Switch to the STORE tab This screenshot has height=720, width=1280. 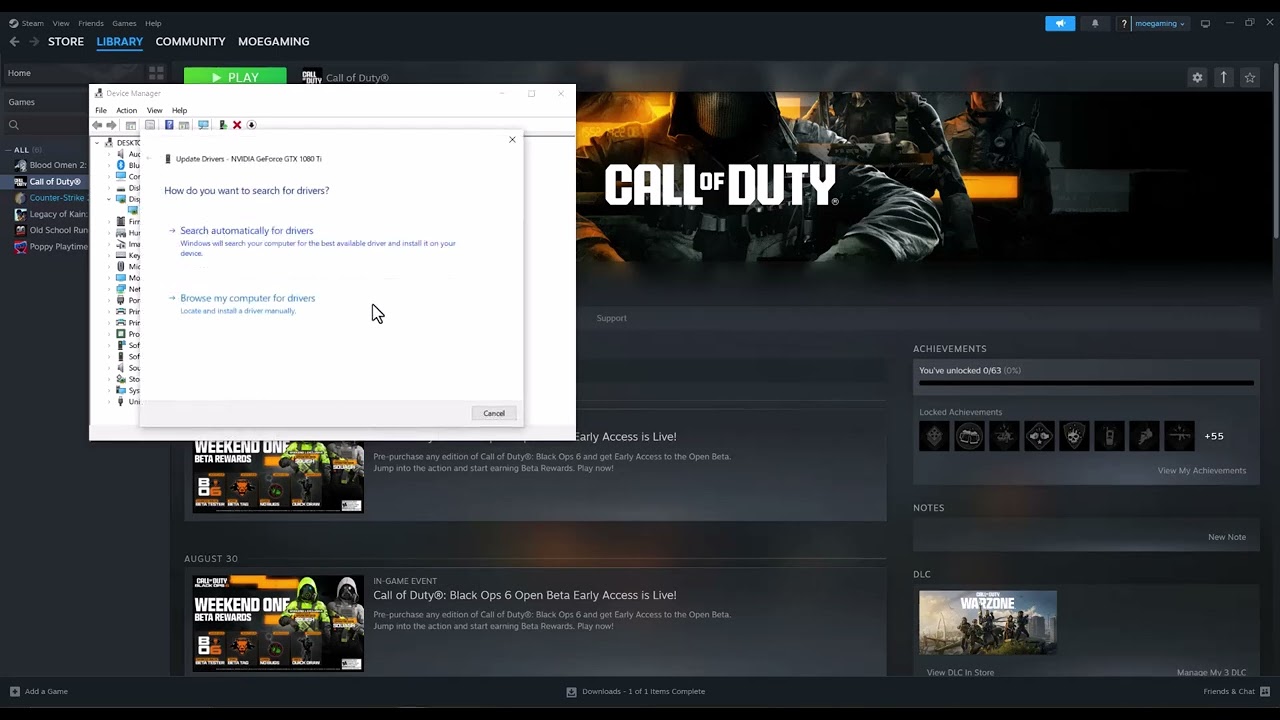coord(66,41)
